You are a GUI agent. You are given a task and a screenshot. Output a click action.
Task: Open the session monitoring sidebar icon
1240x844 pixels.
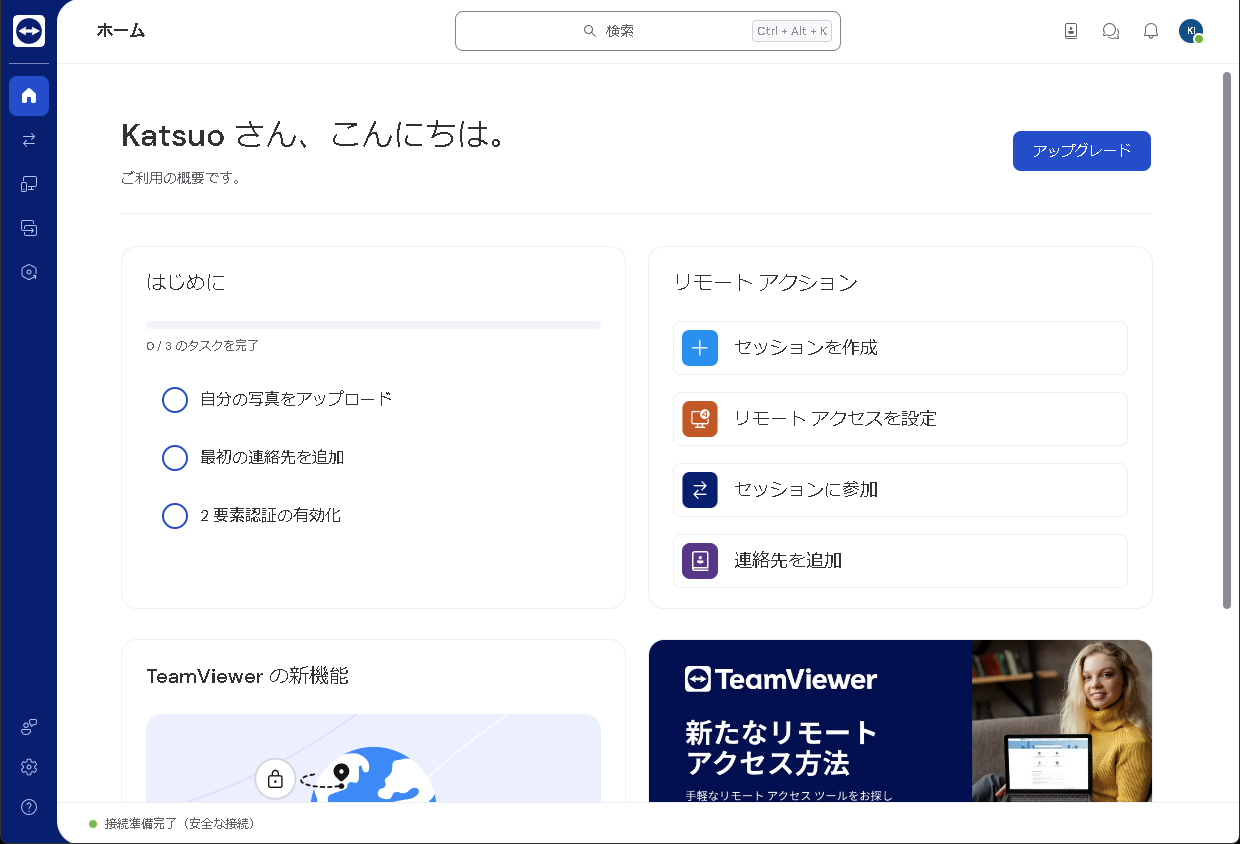pos(29,271)
